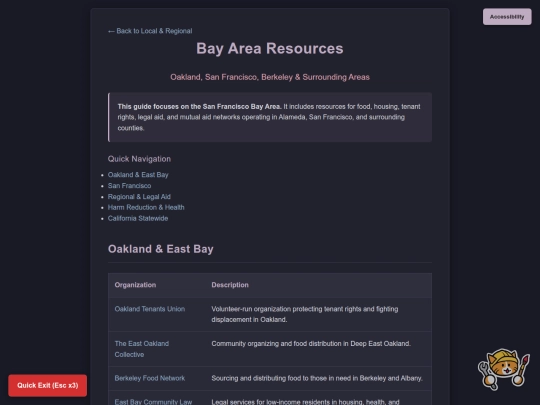The image size is (540, 405).
Task: Click the cat mascot icon with tools
Action: tap(503, 369)
